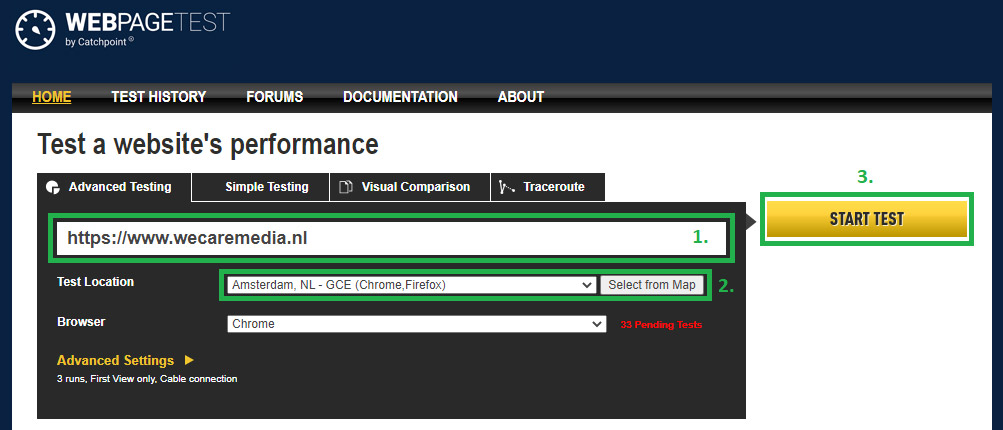Screen dimensions: 1003x430
Task: Go to the FORUMS page
Action: (274, 97)
